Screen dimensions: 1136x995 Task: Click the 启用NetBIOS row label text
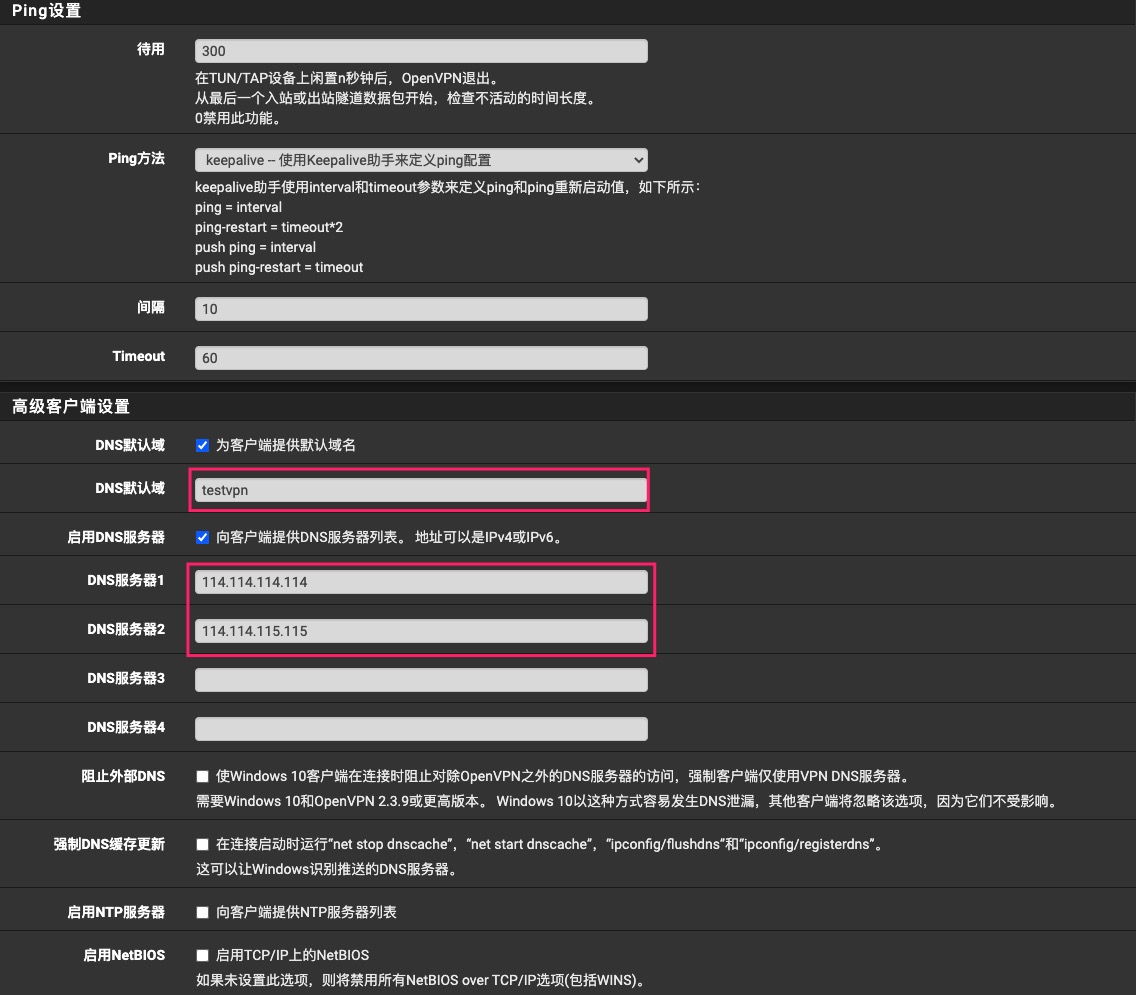tap(124, 955)
